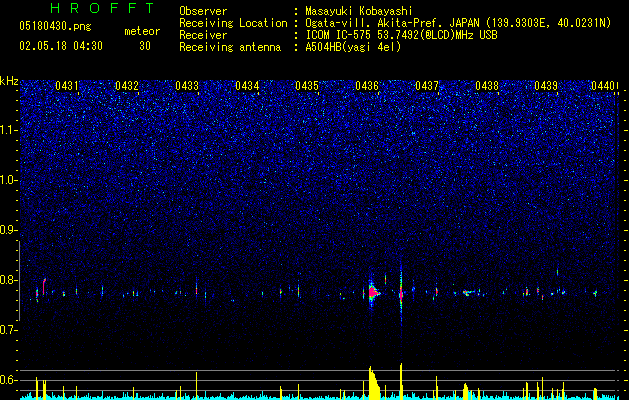Click the 0431 time marker
This screenshot has width=629, height=400.
click(x=67, y=86)
